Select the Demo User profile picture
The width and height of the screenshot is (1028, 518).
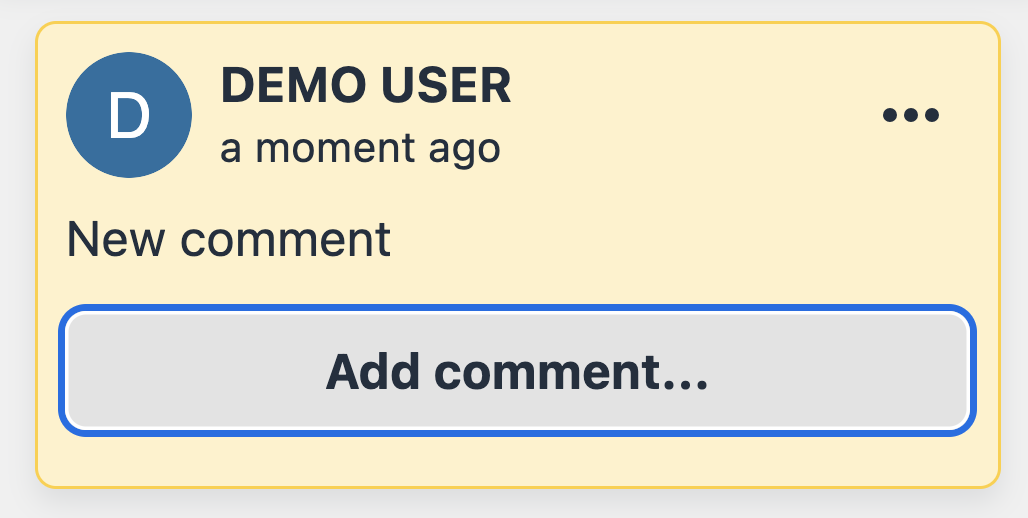coord(129,116)
